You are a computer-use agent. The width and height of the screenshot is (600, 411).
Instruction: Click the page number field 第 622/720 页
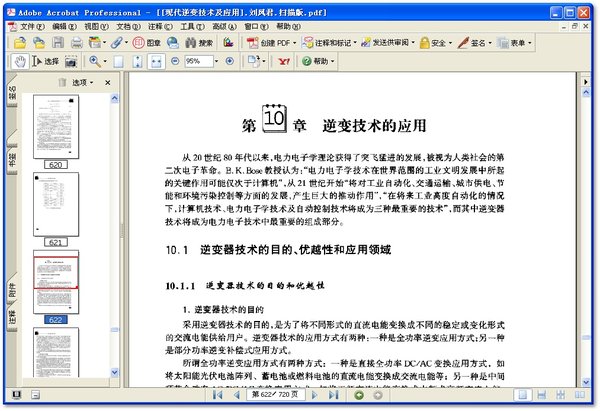pos(276,395)
